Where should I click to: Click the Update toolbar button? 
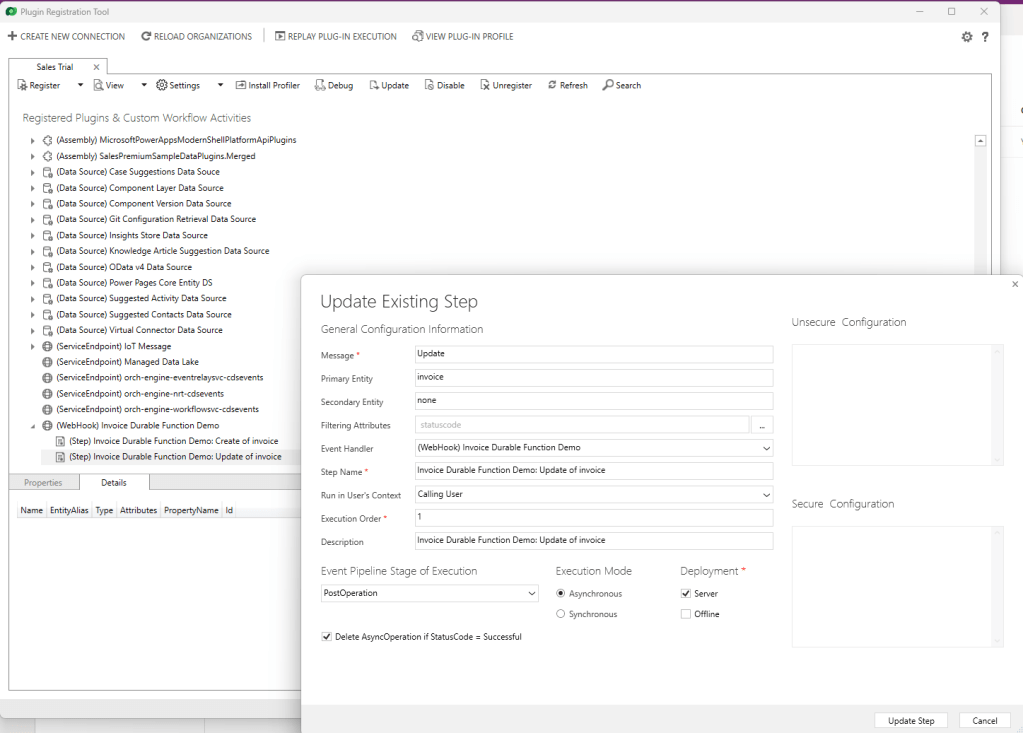[x=389, y=85]
